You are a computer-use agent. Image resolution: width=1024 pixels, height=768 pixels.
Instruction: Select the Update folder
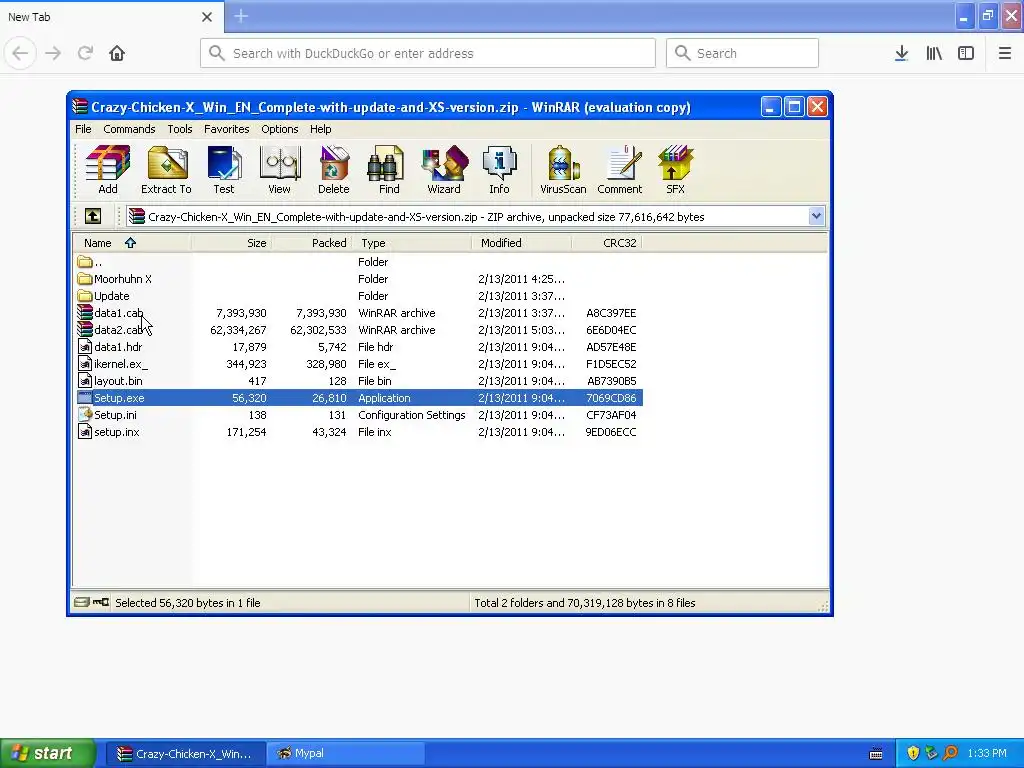[358, 296]
